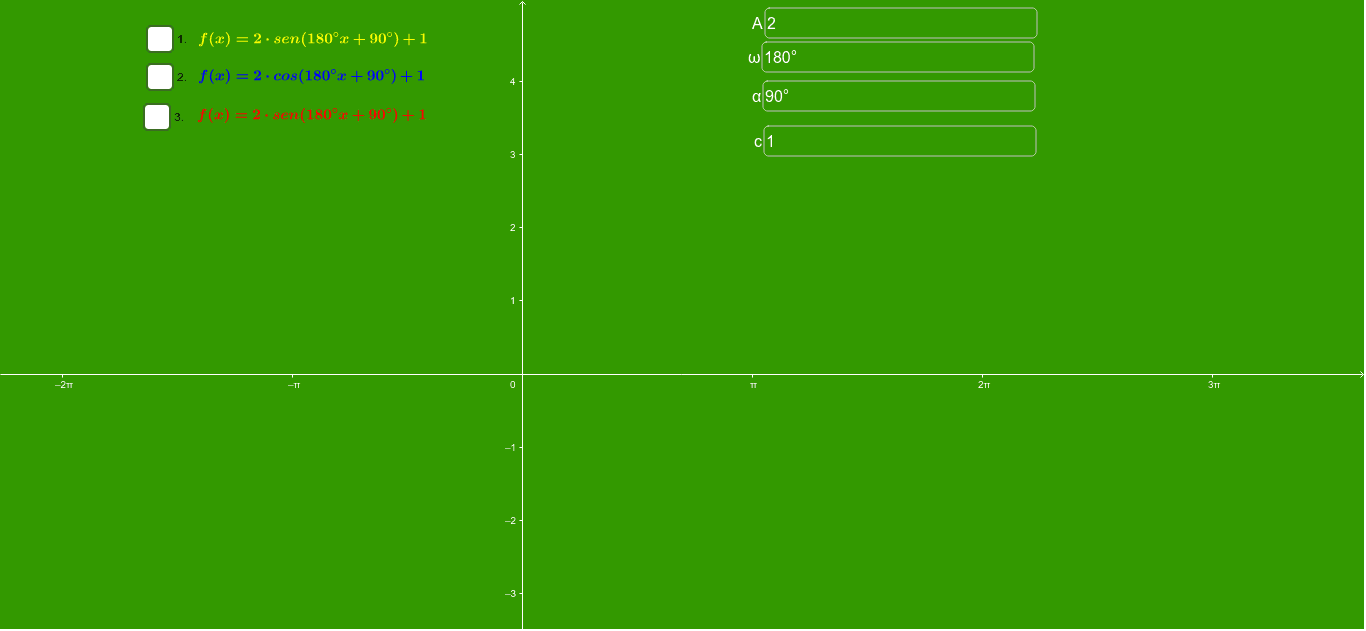The width and height of the screenshot is (1366, 631).
Task: Click the −3 label on the y-axis
Action: coord(510,594)
